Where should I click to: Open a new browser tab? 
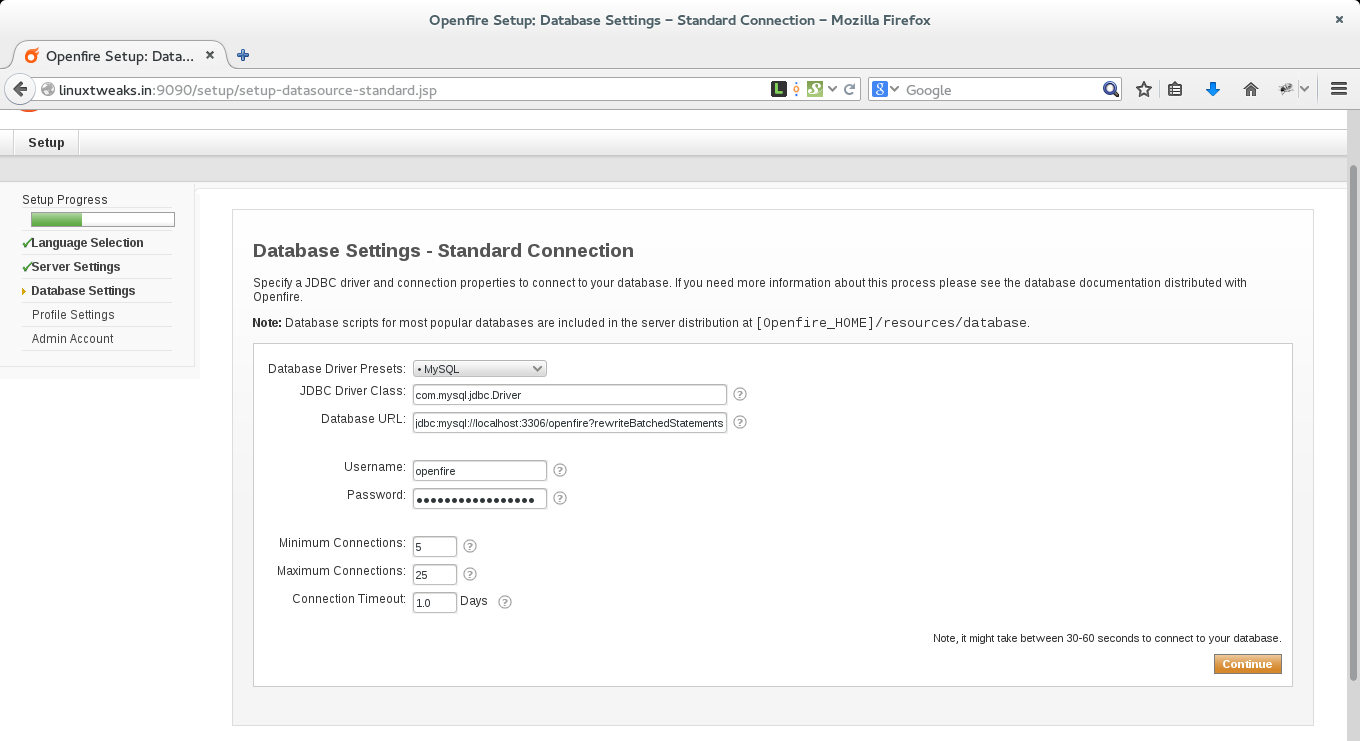pos(243,55)
